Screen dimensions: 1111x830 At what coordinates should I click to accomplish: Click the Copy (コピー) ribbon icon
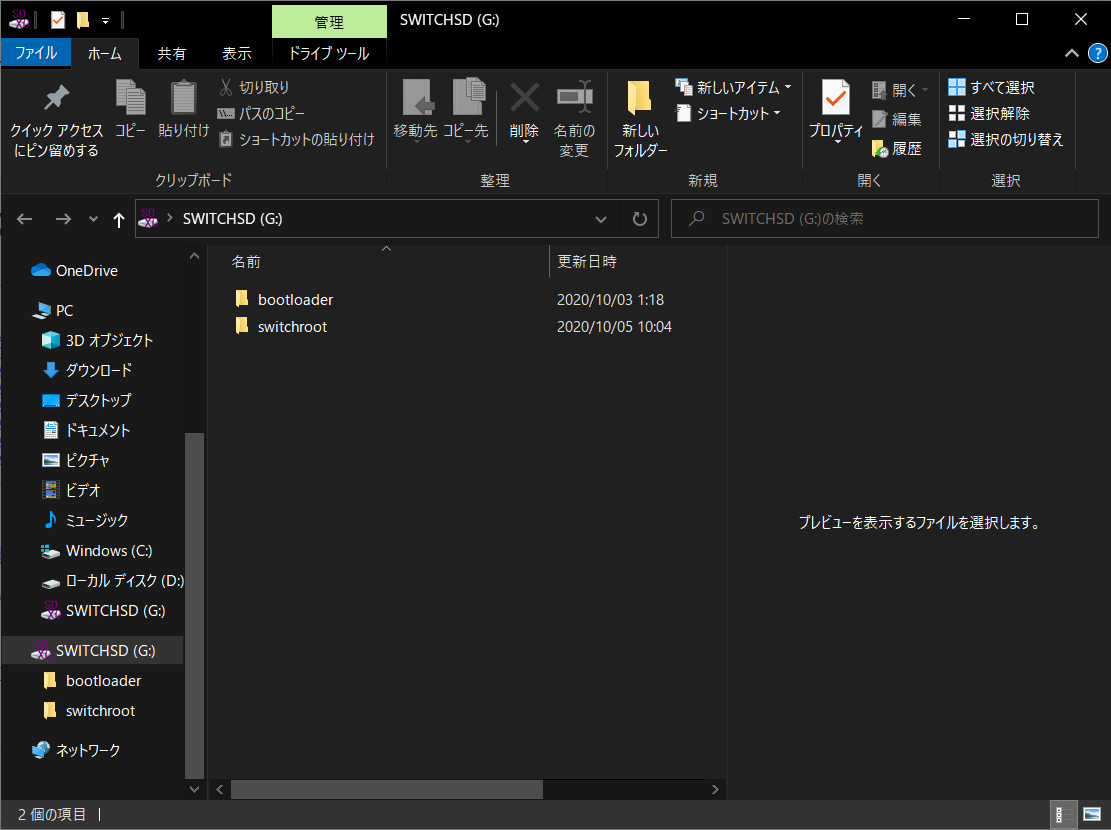[x=130, y=97]
